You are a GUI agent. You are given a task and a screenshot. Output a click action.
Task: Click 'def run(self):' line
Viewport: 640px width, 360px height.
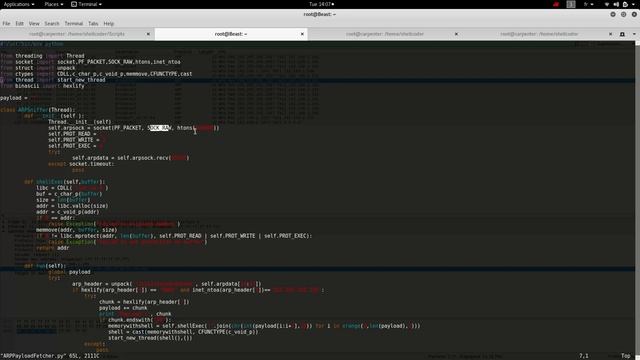point(45,266)
